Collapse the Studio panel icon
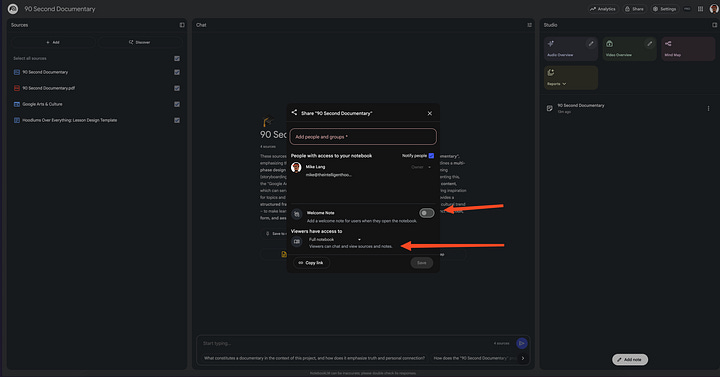This screenshot has height=377, width=720. (714, 25)
